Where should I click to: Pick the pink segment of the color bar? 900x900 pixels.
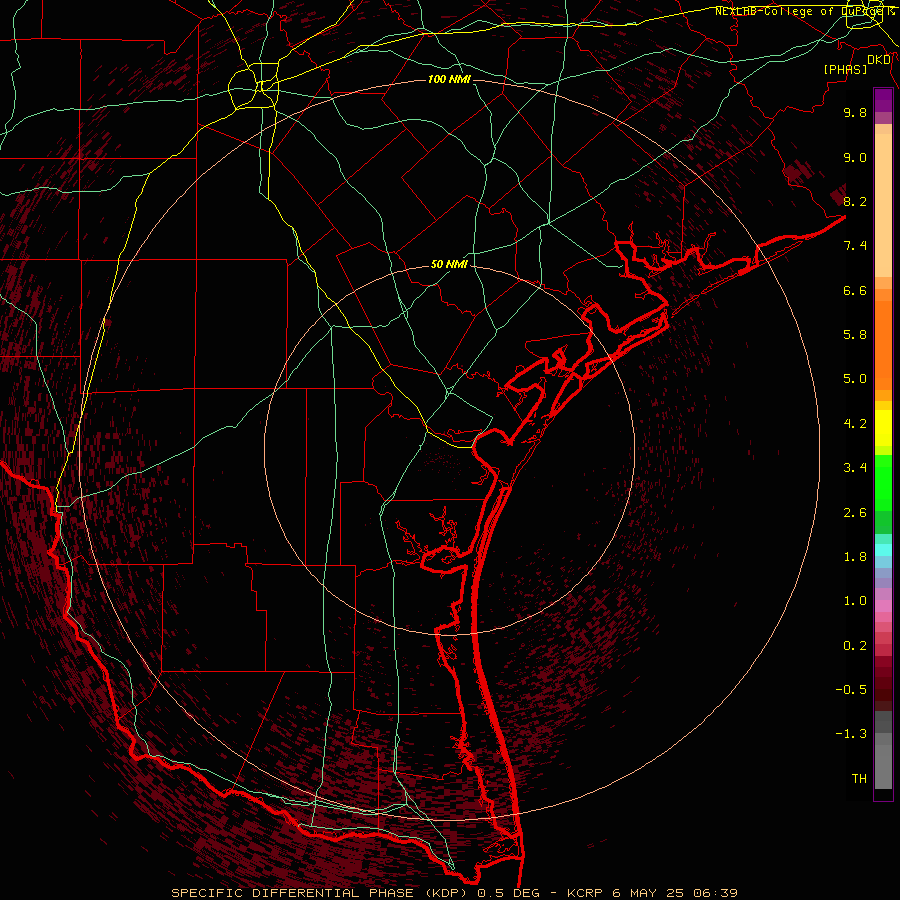pos(883,606)
